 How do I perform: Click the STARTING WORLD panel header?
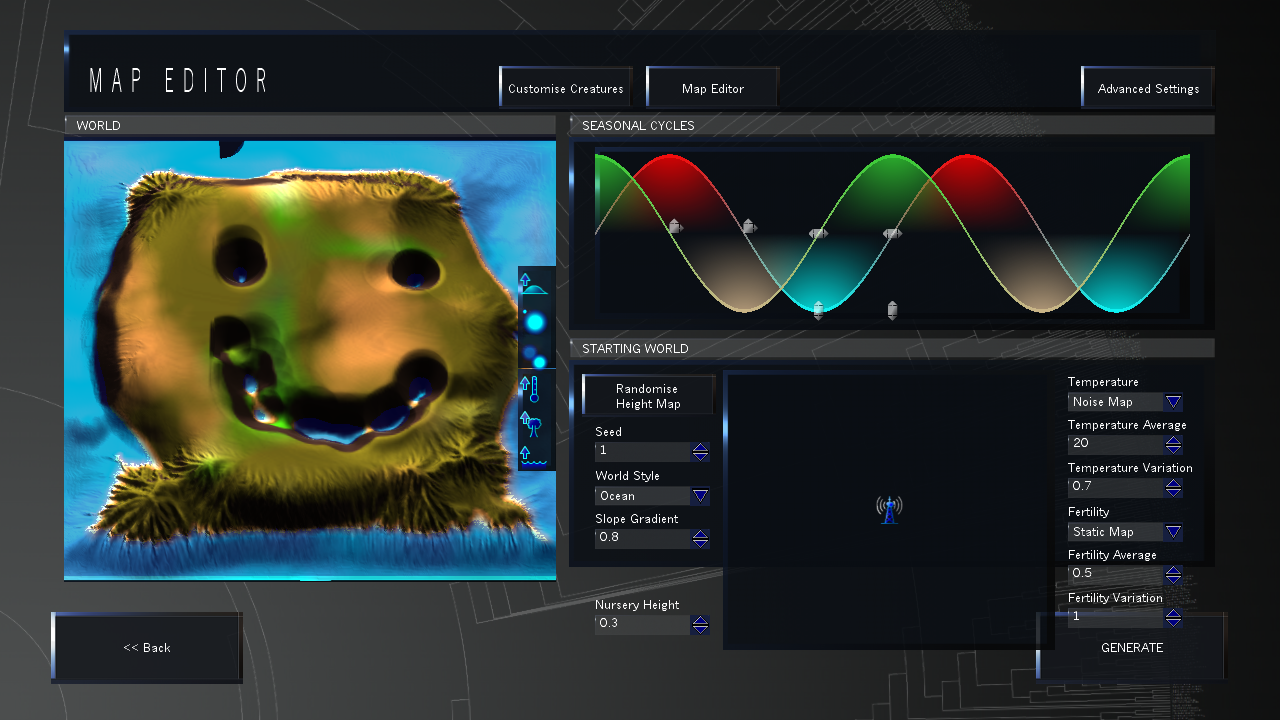coord(892,349)
